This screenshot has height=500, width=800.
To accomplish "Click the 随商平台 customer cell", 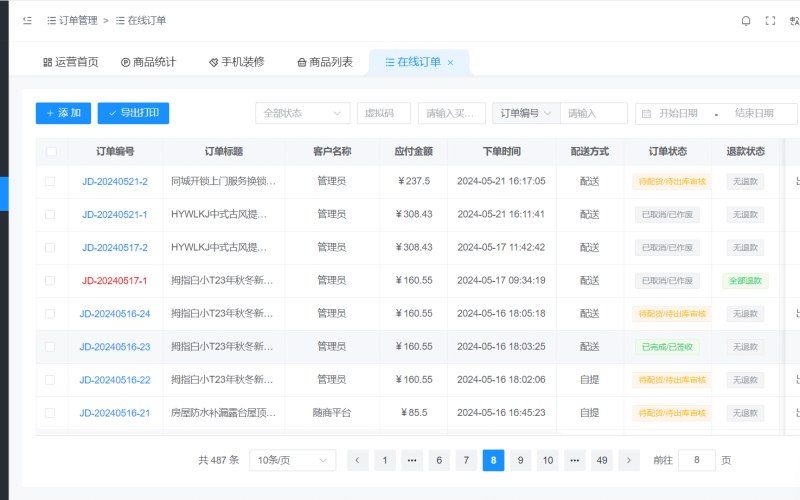I will (x=332, y=413).
